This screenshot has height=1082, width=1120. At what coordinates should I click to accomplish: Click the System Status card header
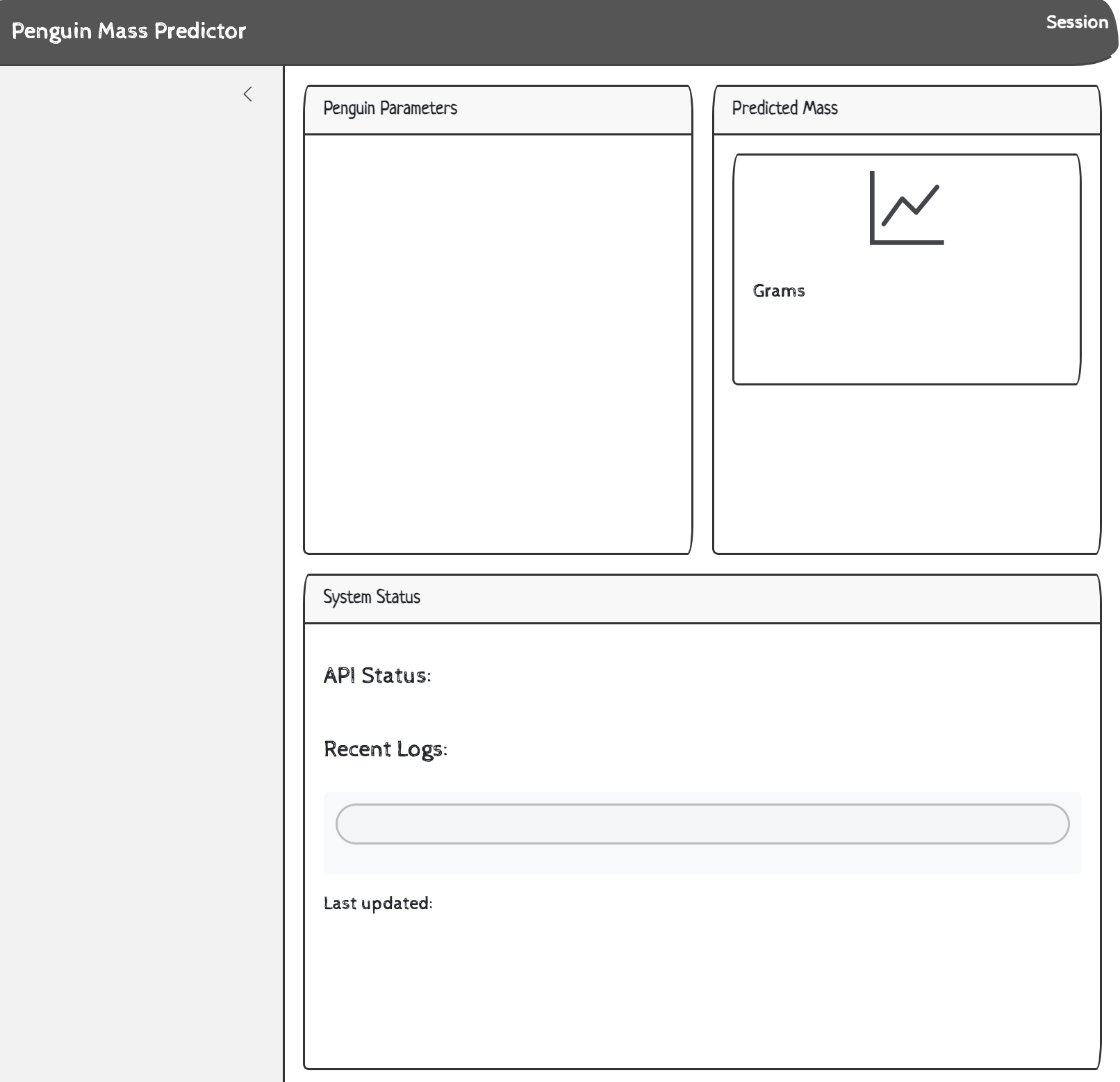coord(702,598)
